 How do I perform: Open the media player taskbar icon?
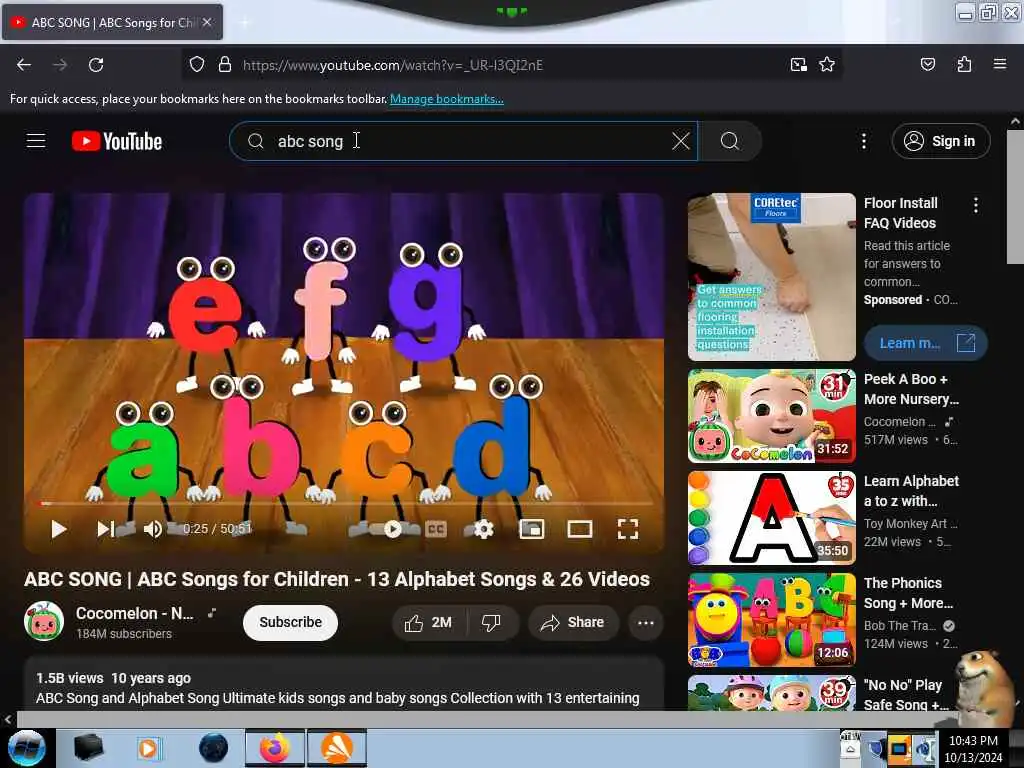click(x=148, y=748)
